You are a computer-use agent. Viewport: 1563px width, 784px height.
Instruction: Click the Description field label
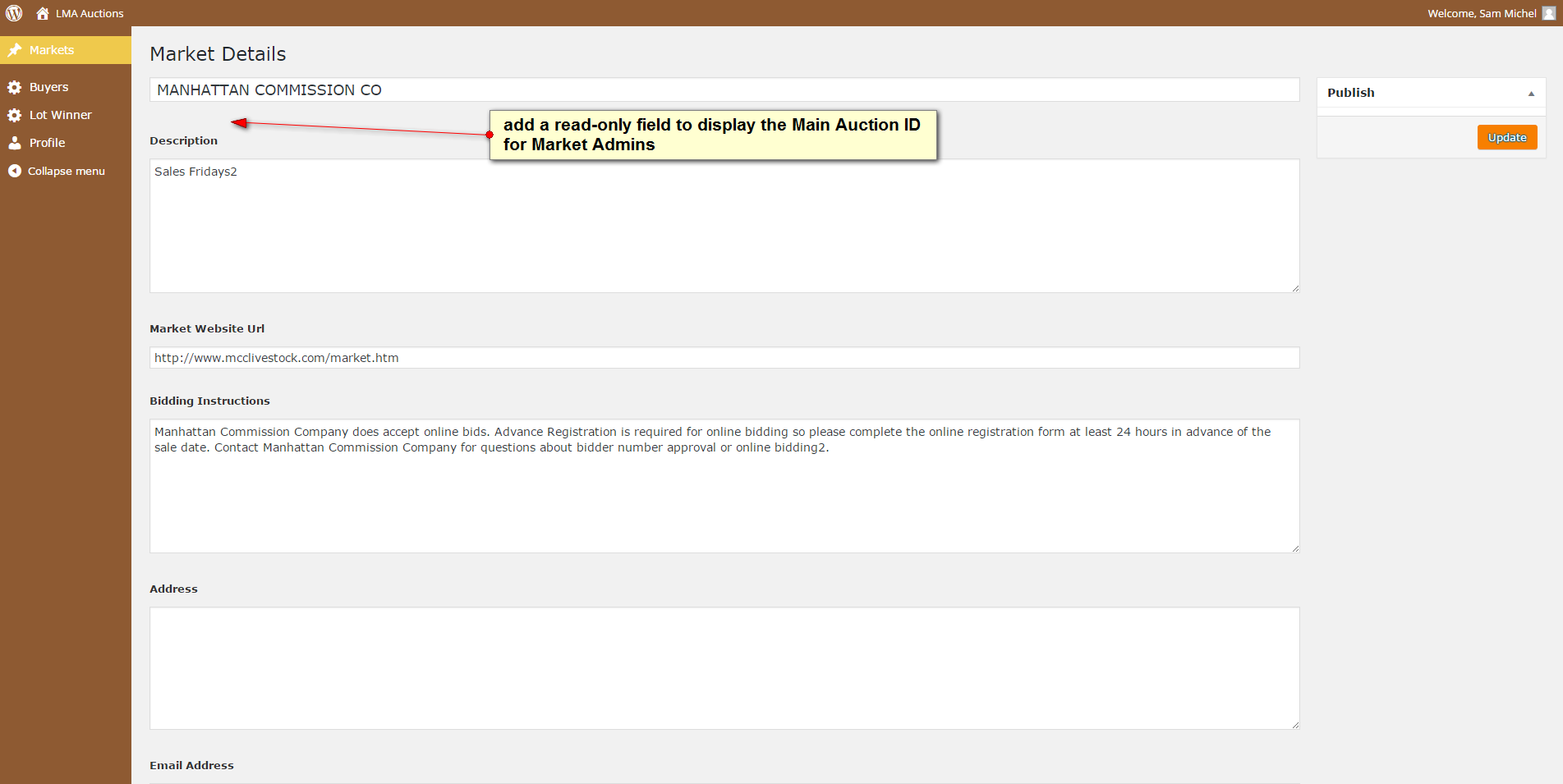point(183,140)
